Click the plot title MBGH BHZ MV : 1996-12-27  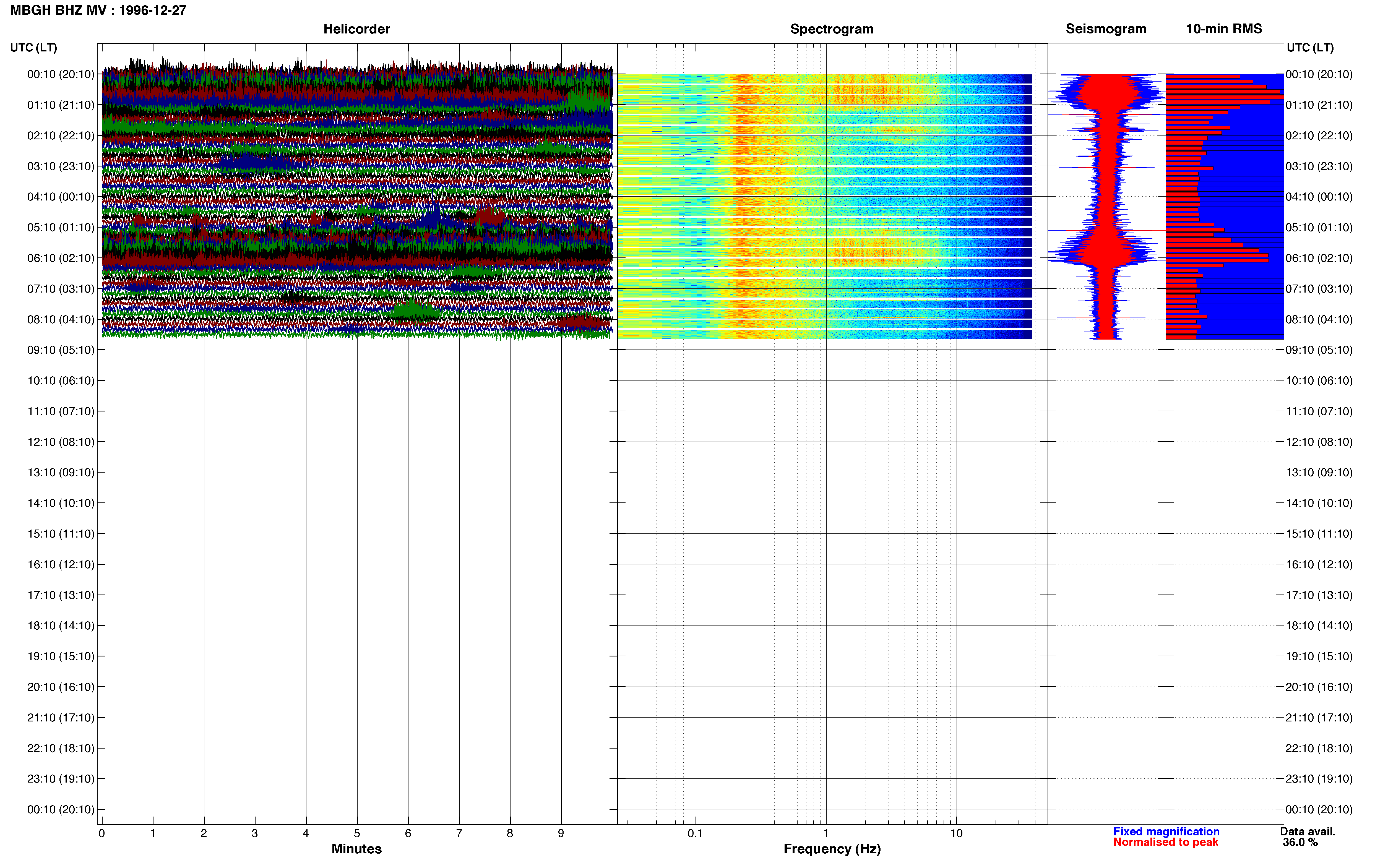(x=98, y=10)
